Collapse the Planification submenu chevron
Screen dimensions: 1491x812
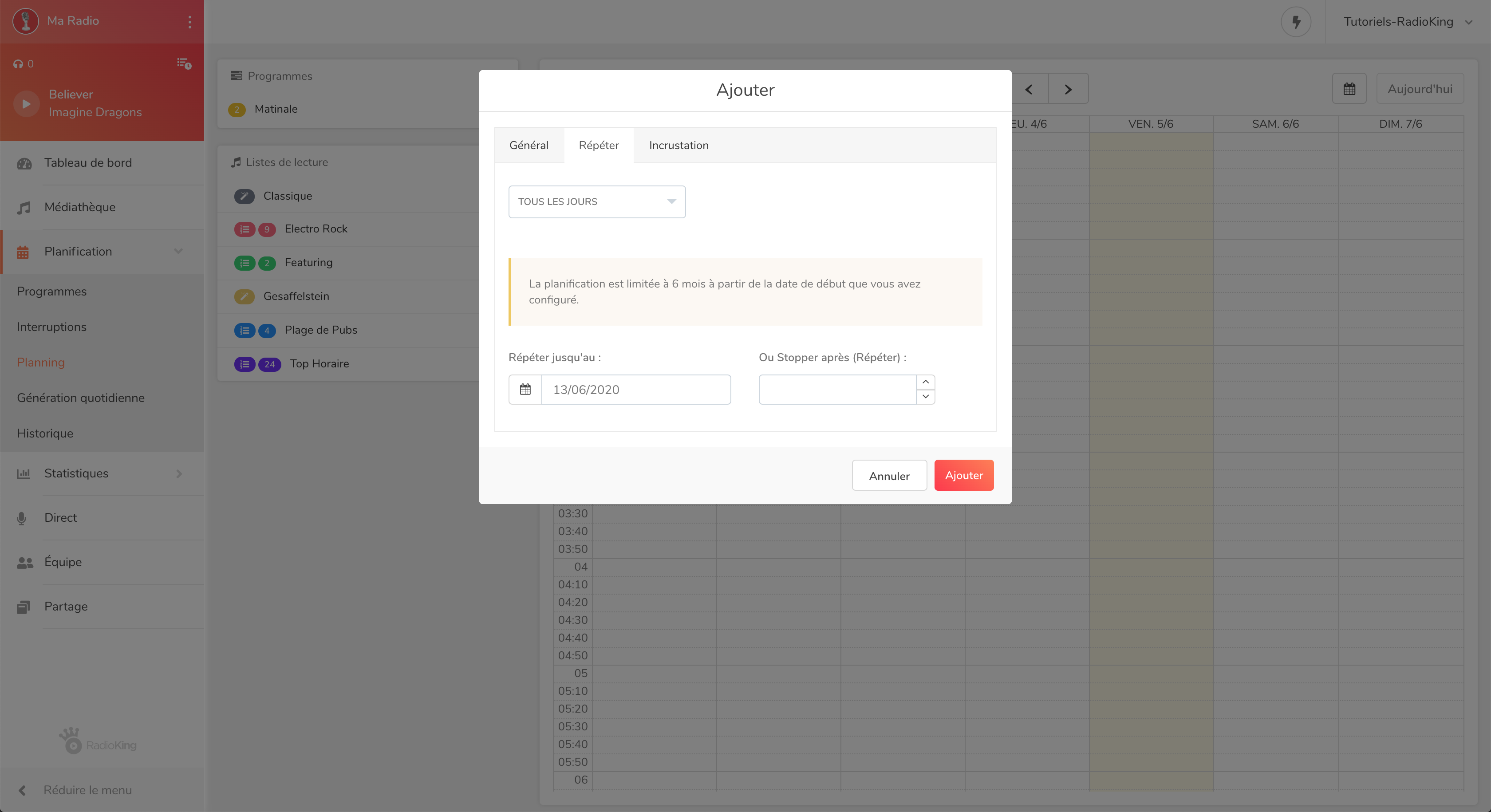click(x=178, y=251)
